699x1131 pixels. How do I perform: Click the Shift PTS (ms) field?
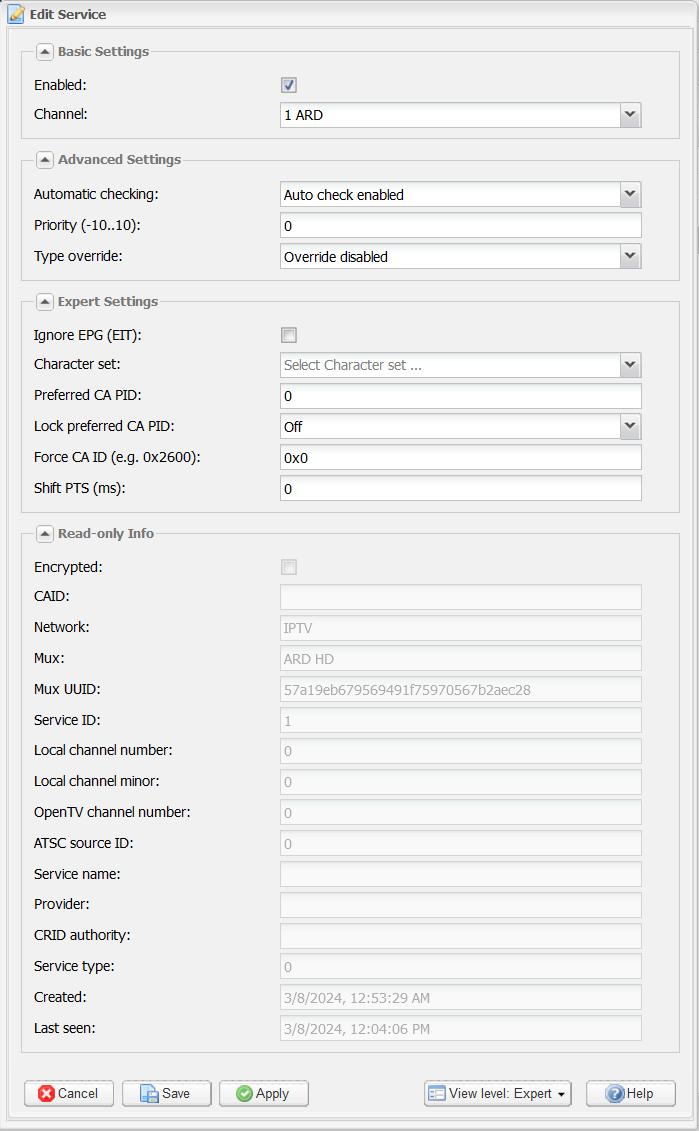point(460,488)
